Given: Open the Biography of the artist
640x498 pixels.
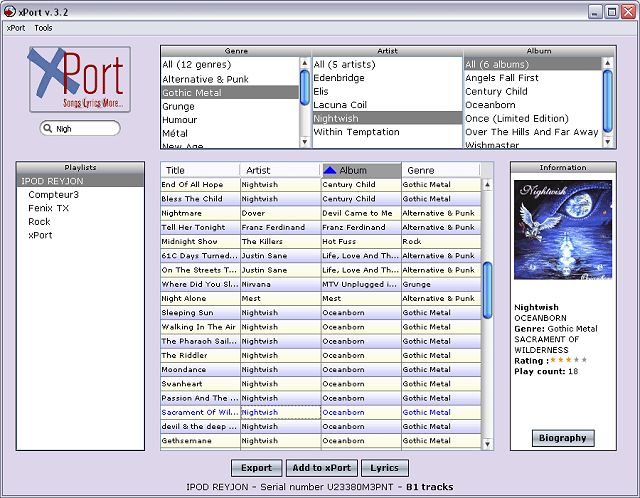Looking at the screenshot, I should click(x=563, y=438).
